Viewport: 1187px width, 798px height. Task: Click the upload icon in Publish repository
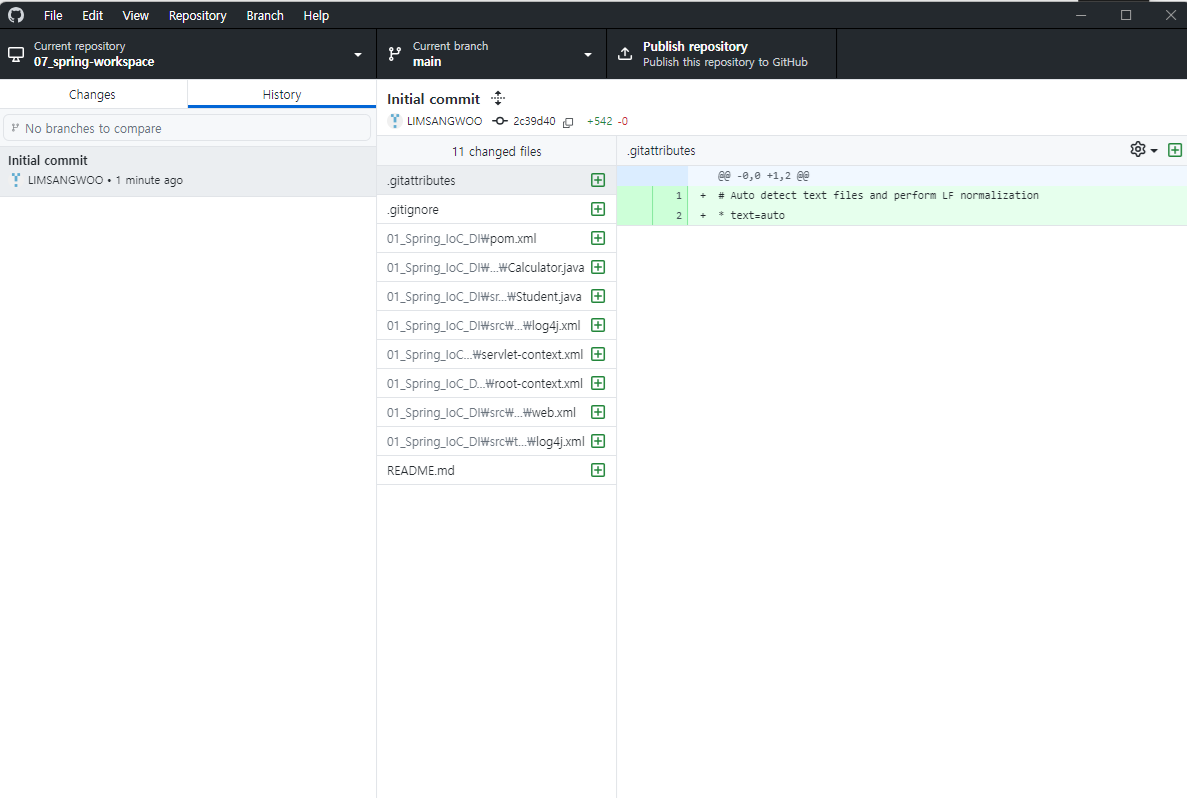coord(625,54)
